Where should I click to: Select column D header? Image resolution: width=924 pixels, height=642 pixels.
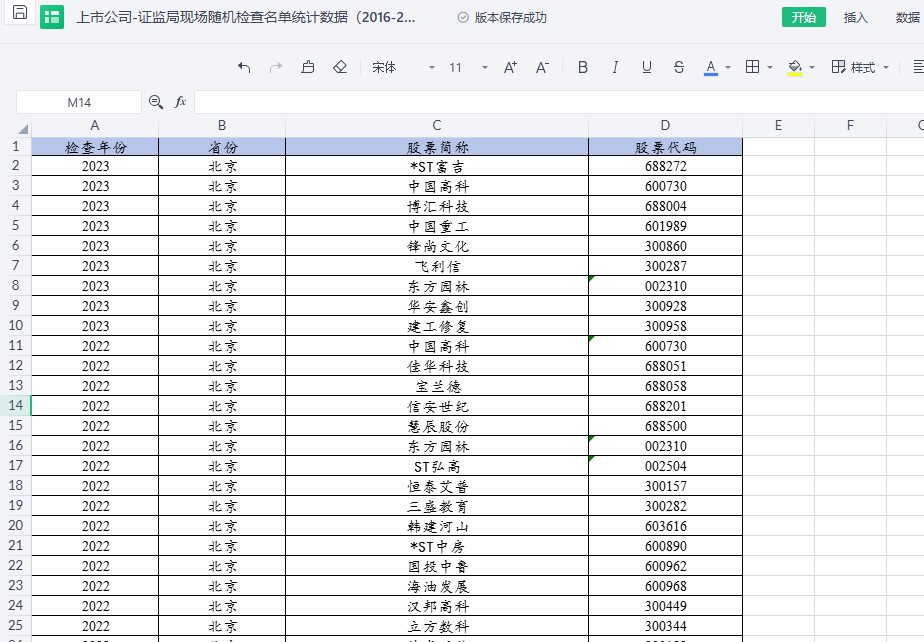665,125
